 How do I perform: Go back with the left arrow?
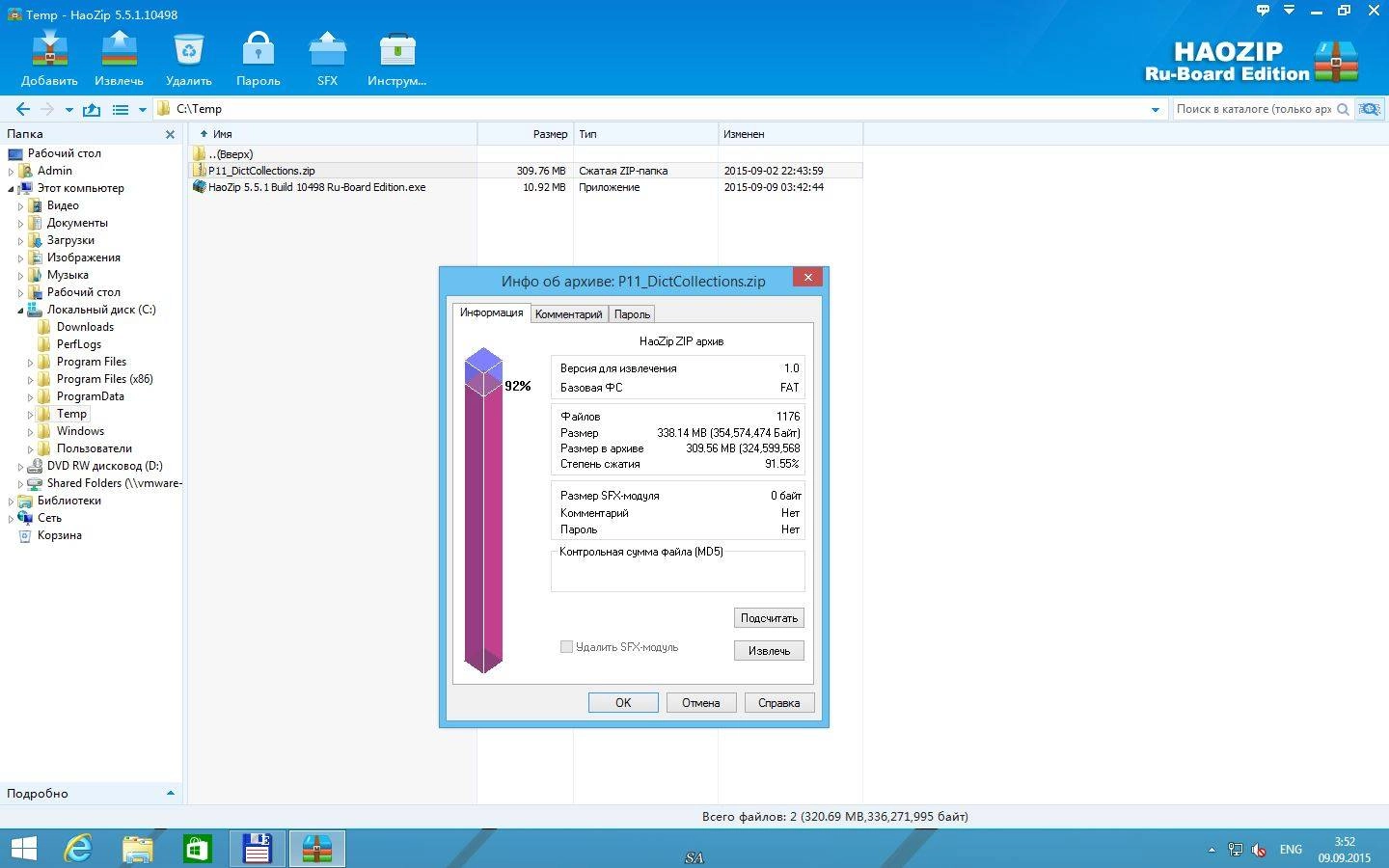pos(23,109)
